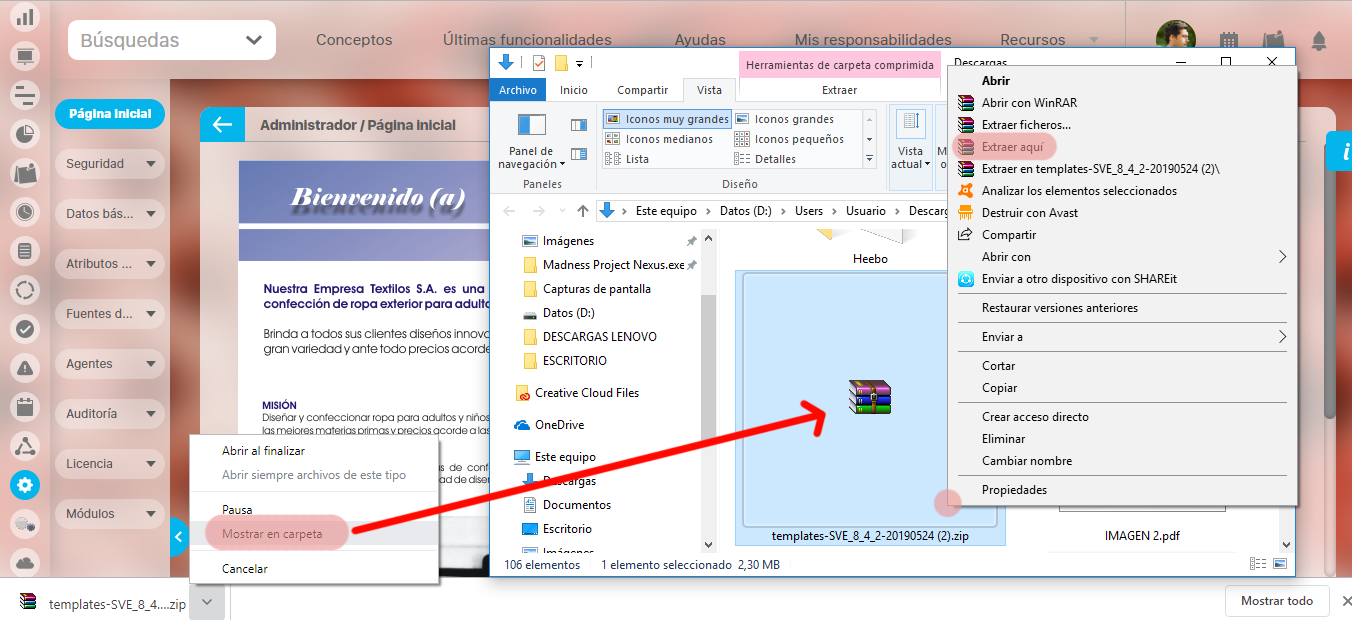Expand the download item chevron menu

click(206, 603)
